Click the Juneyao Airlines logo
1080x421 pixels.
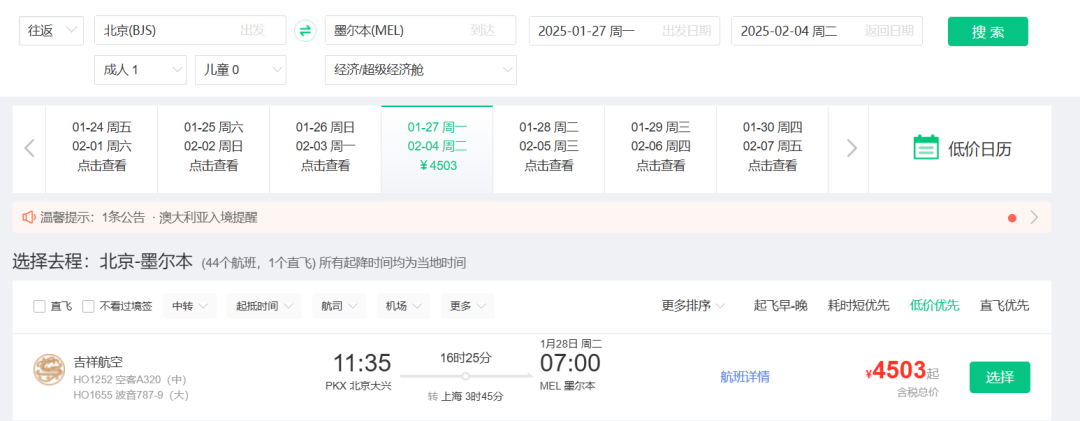[48, 369]
